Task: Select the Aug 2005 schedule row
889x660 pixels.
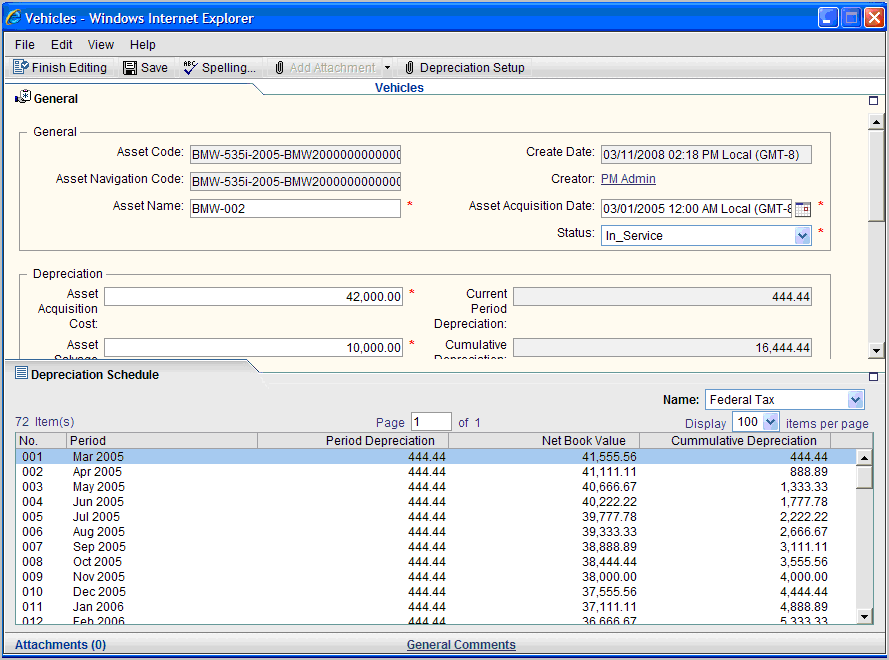Action: pos(435,532)
